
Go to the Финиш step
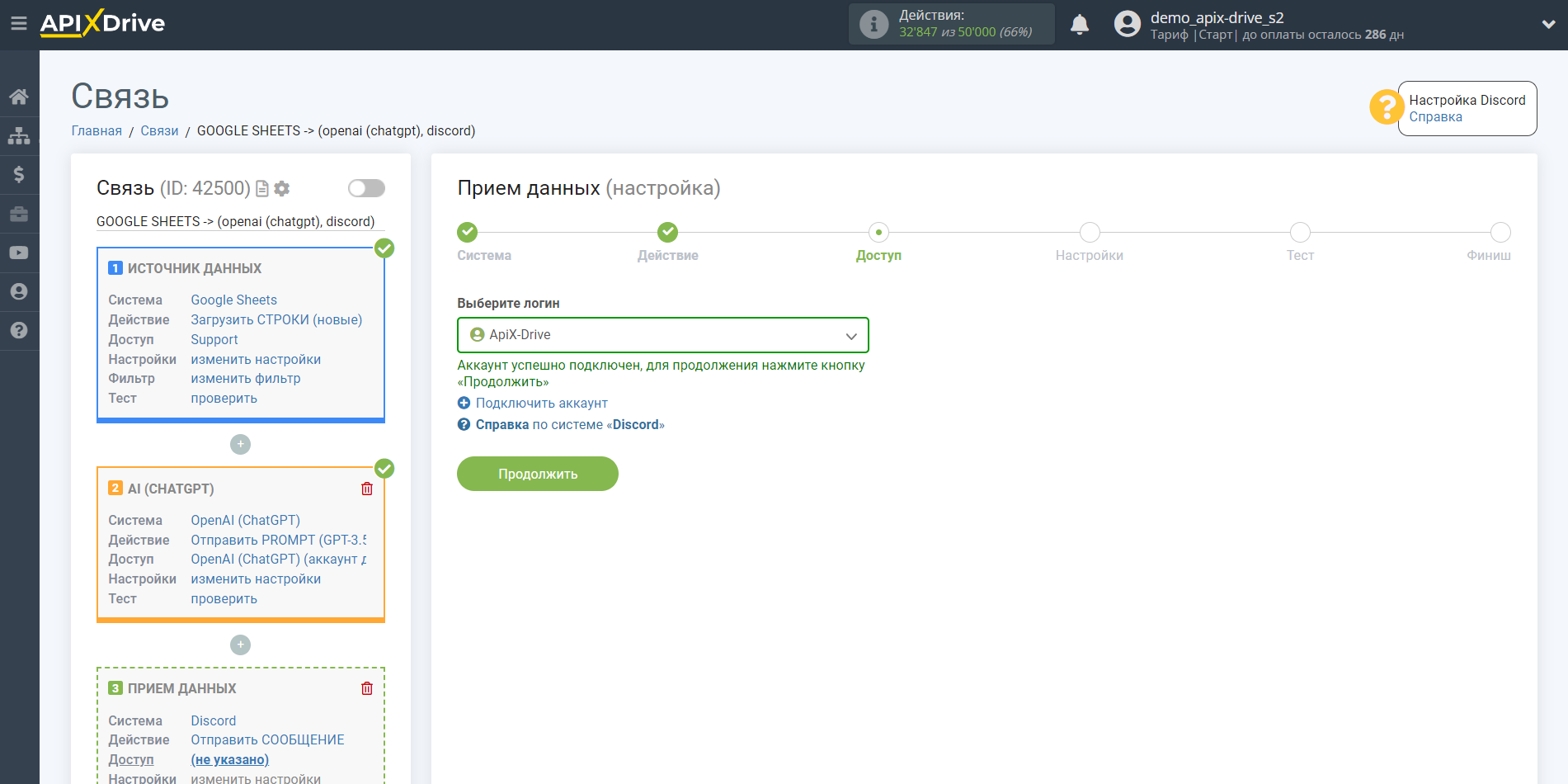(1500, 232)
